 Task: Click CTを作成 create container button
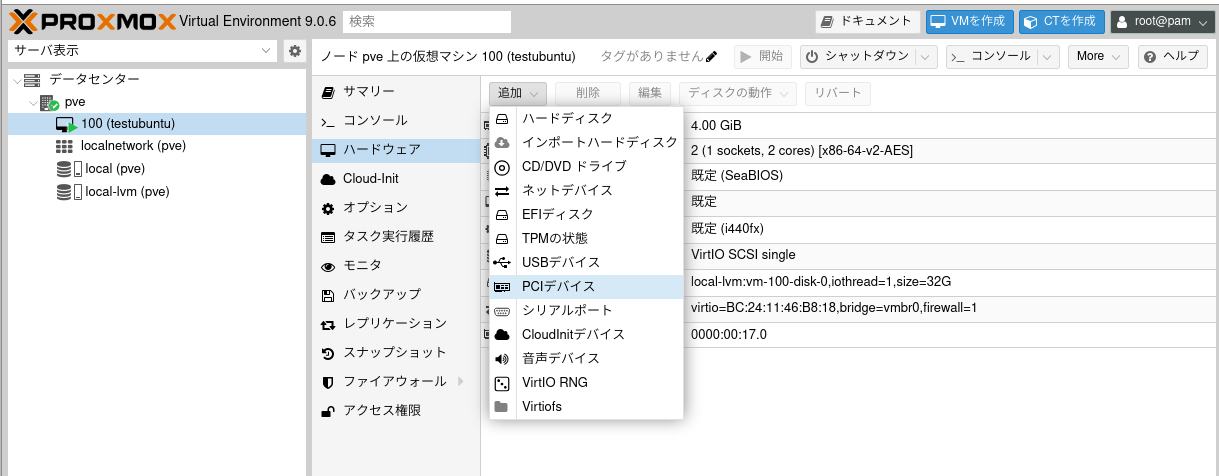(x=1062, y=21)
